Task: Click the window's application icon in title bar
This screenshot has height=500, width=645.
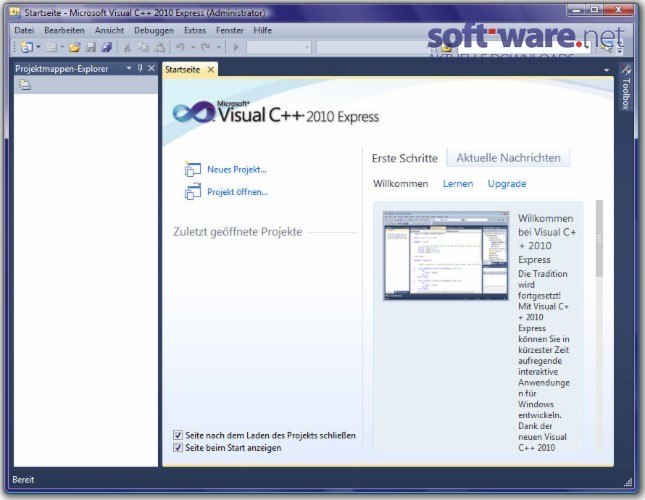Action: 15,13
